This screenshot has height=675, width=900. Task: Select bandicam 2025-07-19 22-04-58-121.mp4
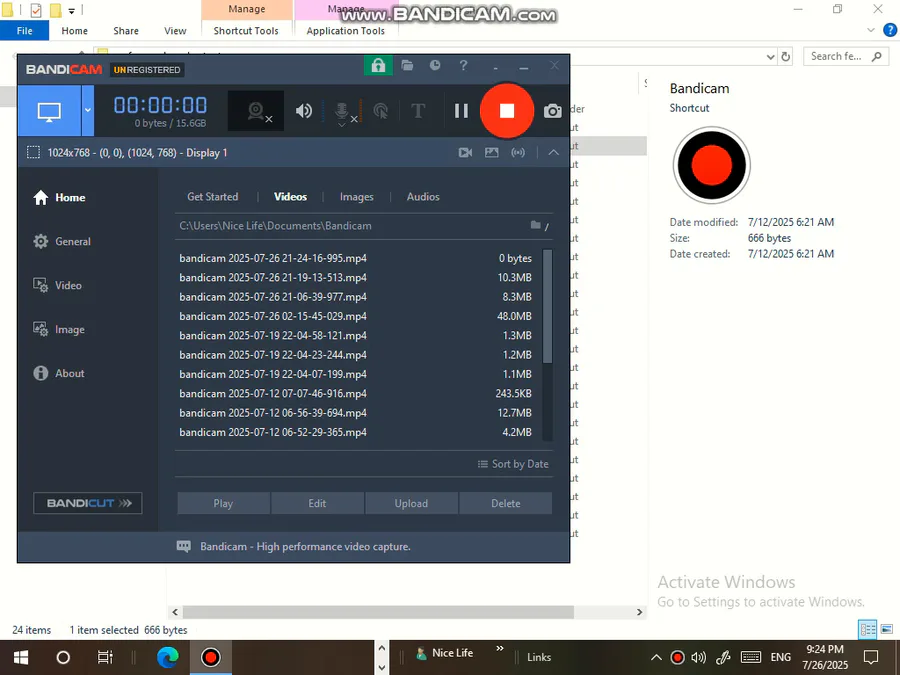356,336
